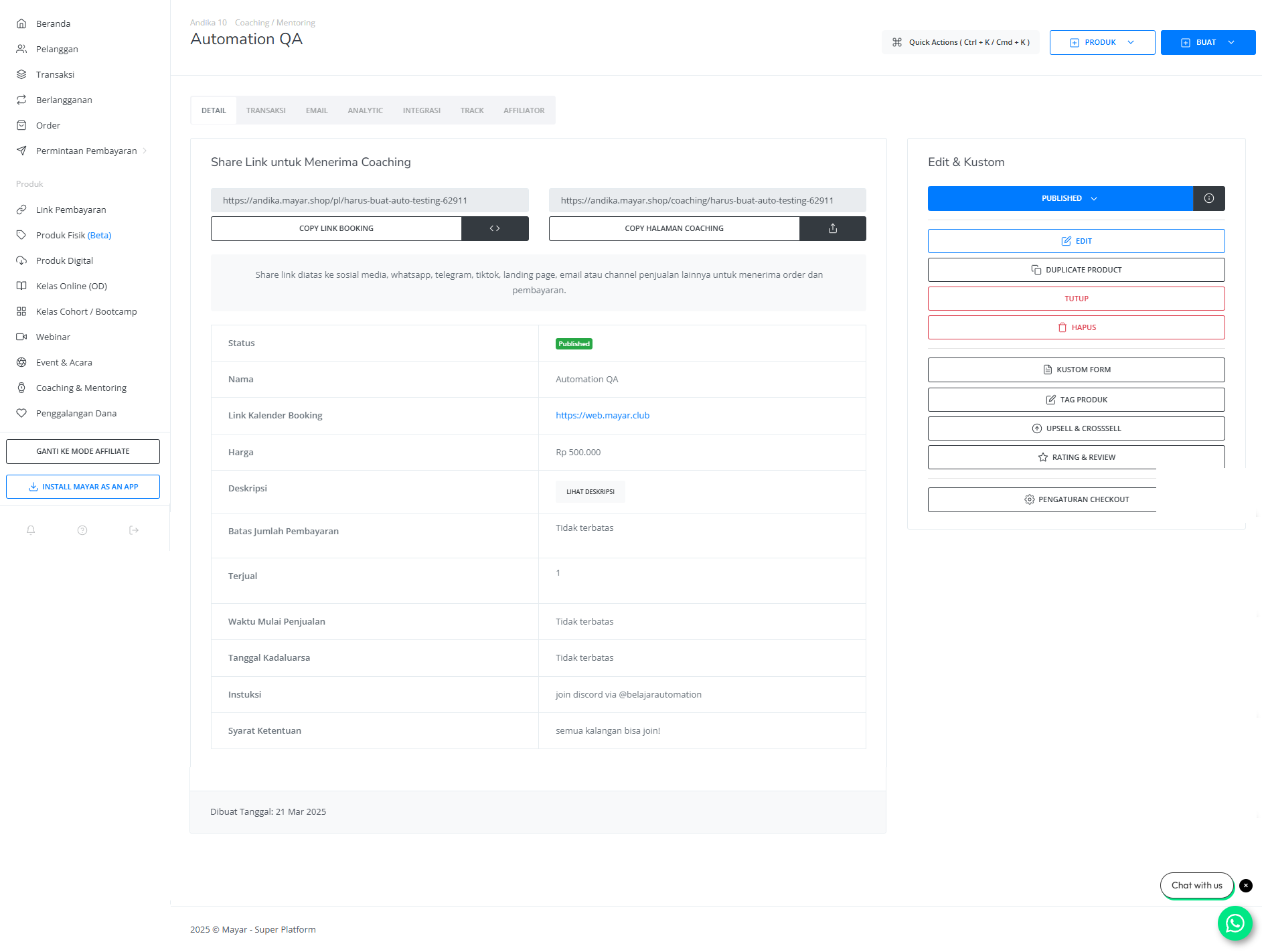Open Kustom Form settings
Screen dimensions: 1262x952
click(x=1077, y=370)
